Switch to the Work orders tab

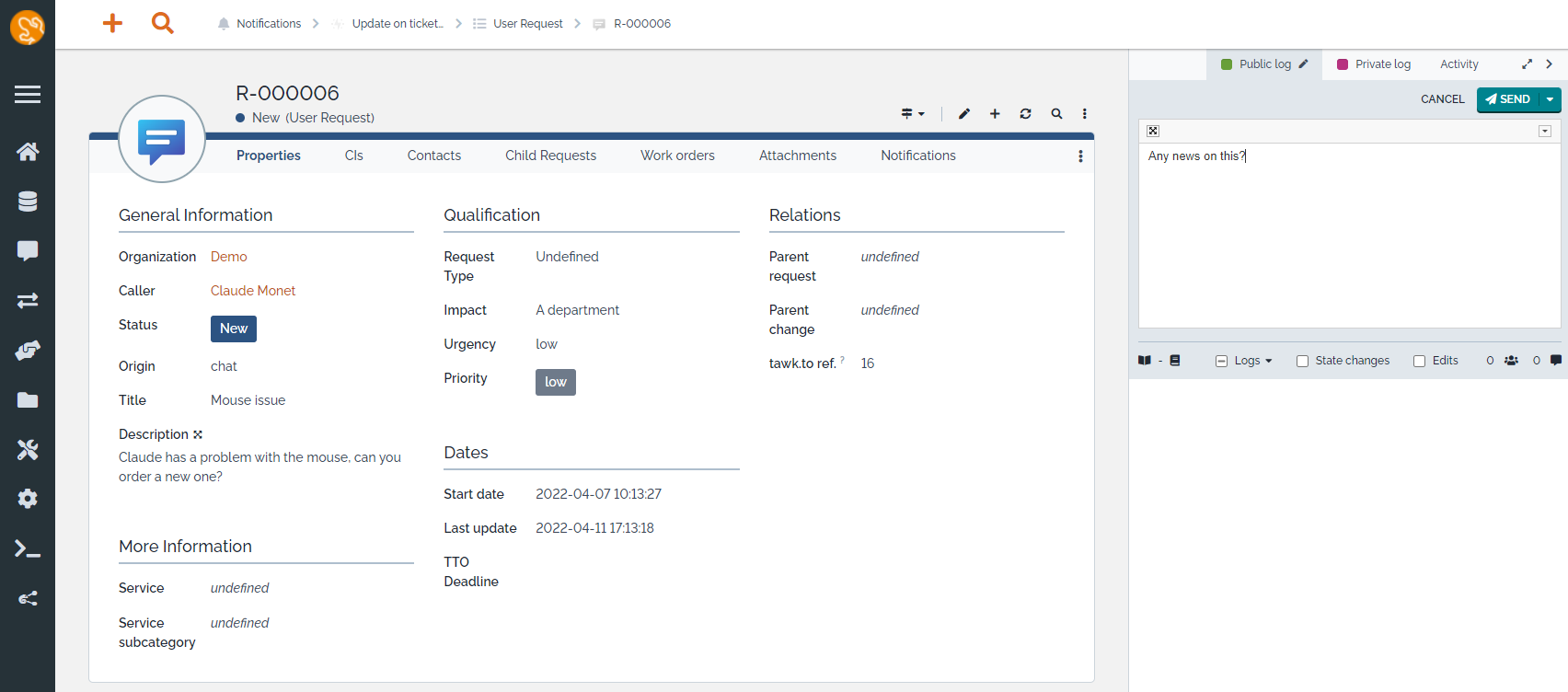[677, 156]
